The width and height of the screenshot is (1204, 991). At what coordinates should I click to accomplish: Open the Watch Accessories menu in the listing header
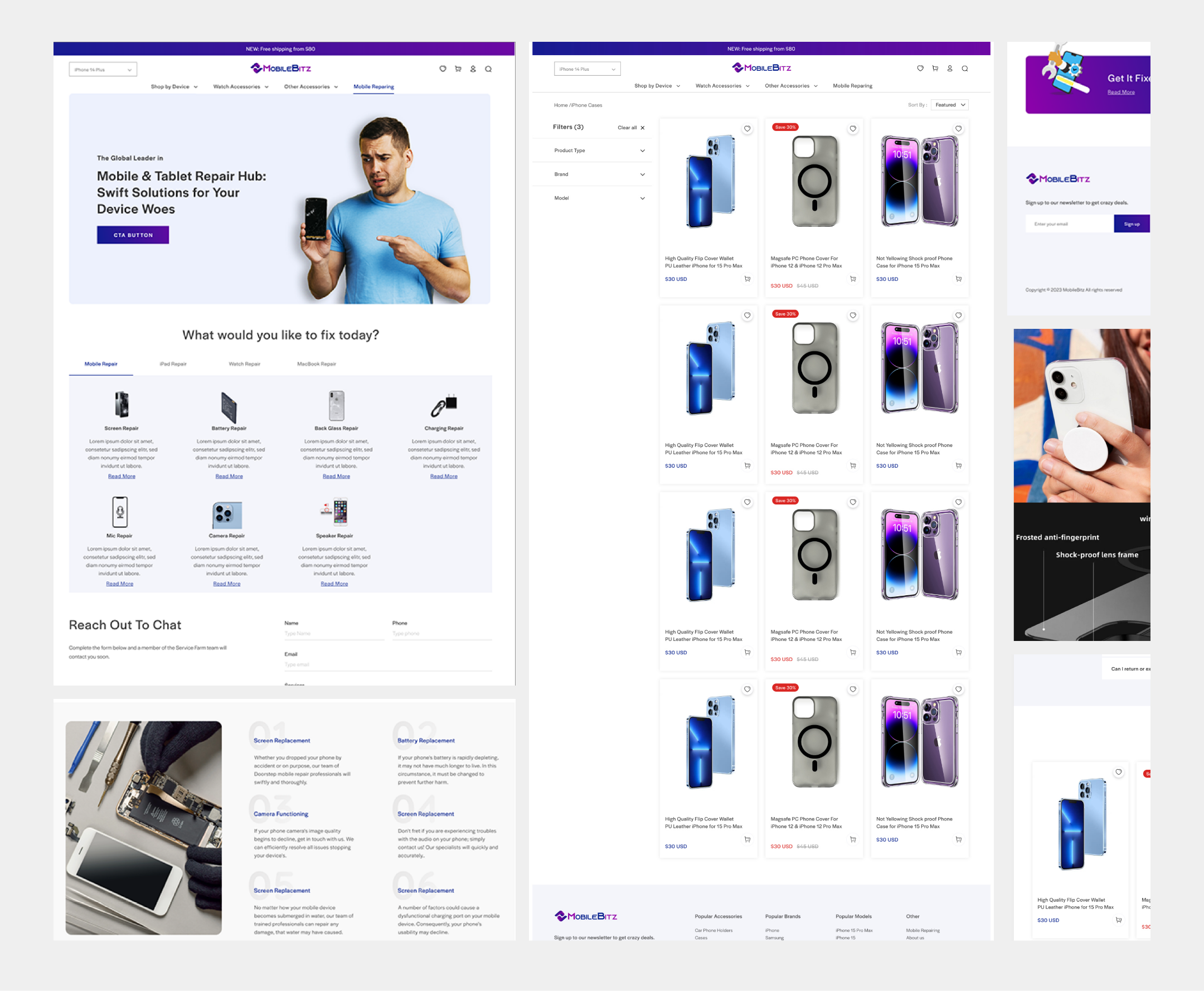722,86
